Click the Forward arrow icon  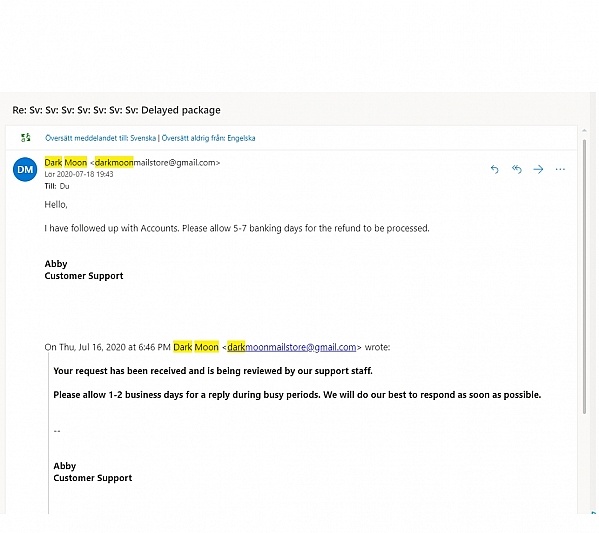(x=538, y=169)
